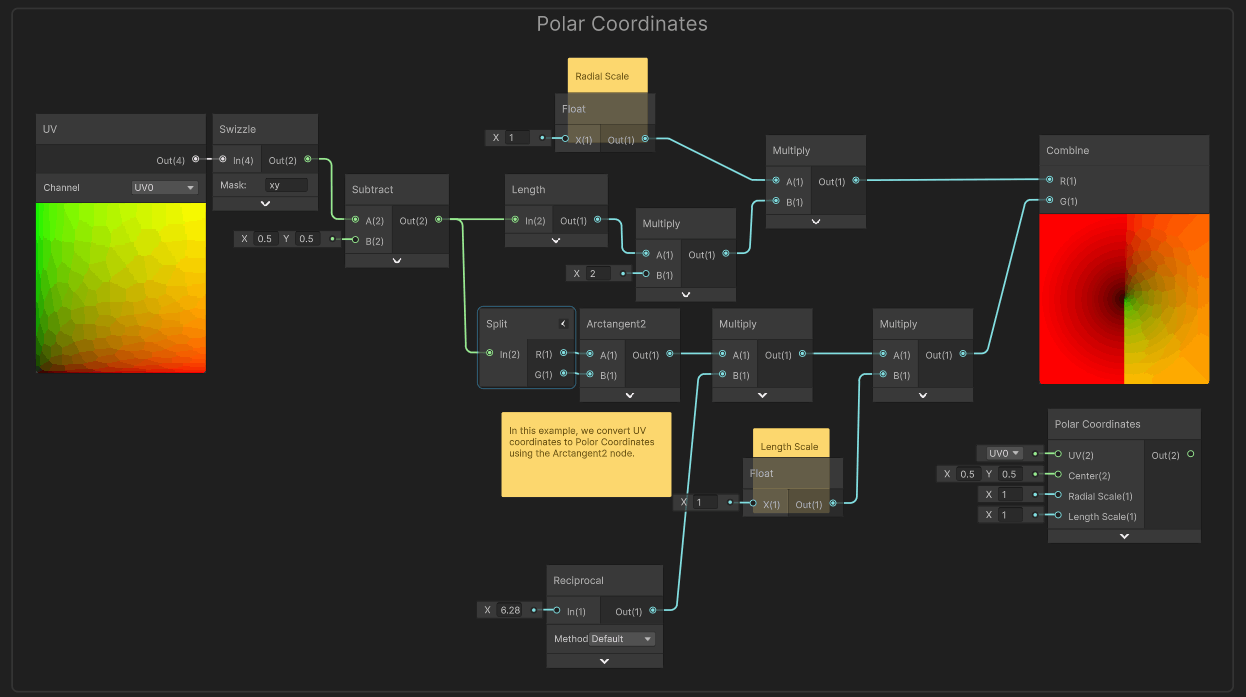The height and width of the screenshot is (697, 1246).
Task: Click the Reciprocal In(1) input port
Action: 556,611
